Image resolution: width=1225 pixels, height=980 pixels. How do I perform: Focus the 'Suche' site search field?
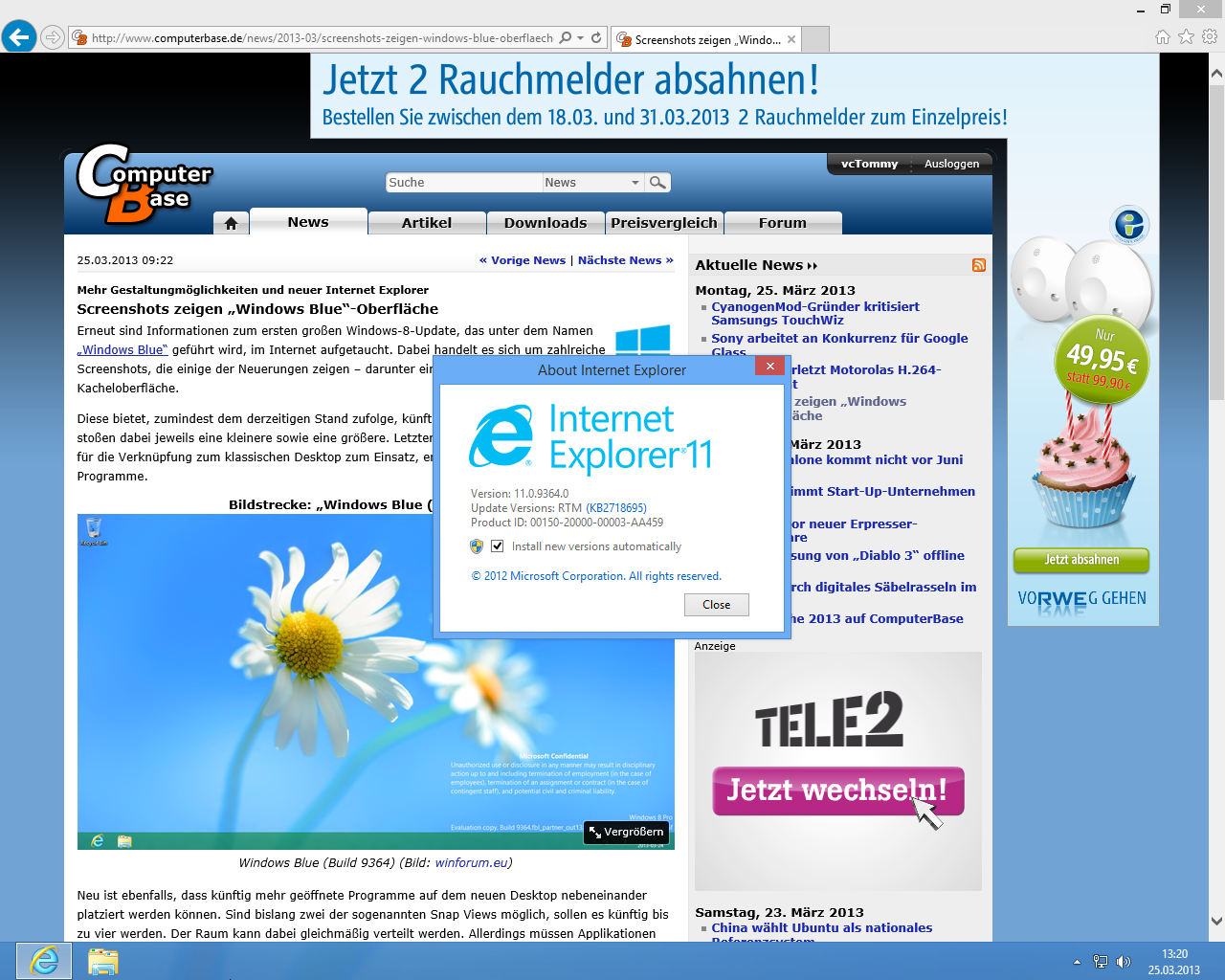(464, 182)
